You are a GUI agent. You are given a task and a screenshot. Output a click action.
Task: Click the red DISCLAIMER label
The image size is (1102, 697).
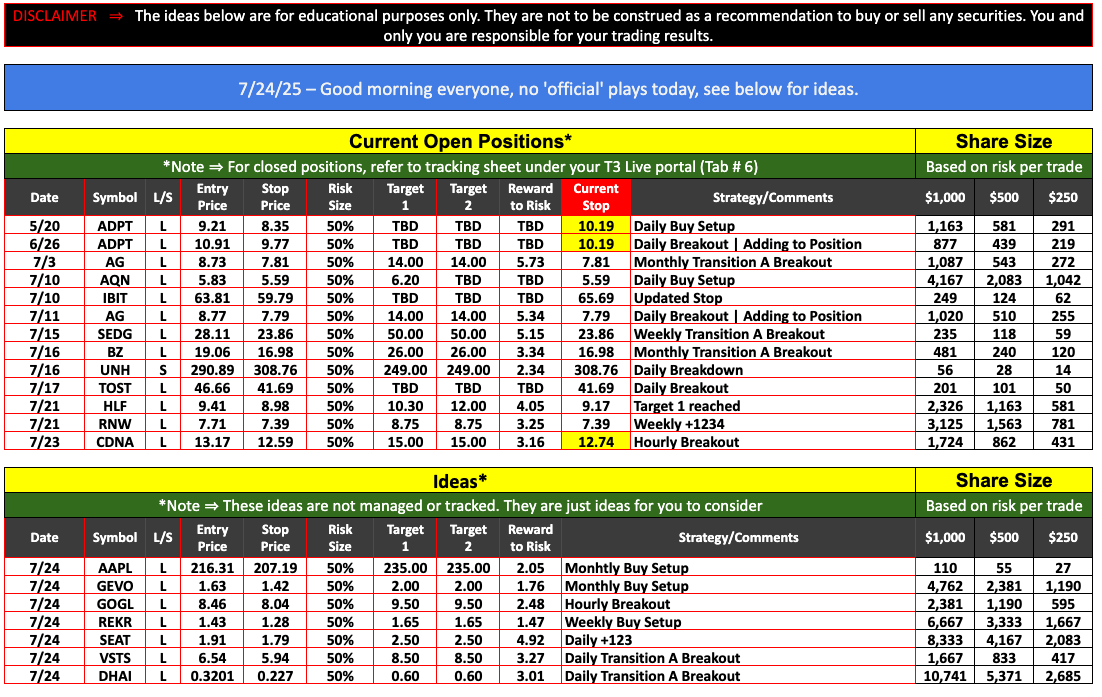(x=55, y=16)
